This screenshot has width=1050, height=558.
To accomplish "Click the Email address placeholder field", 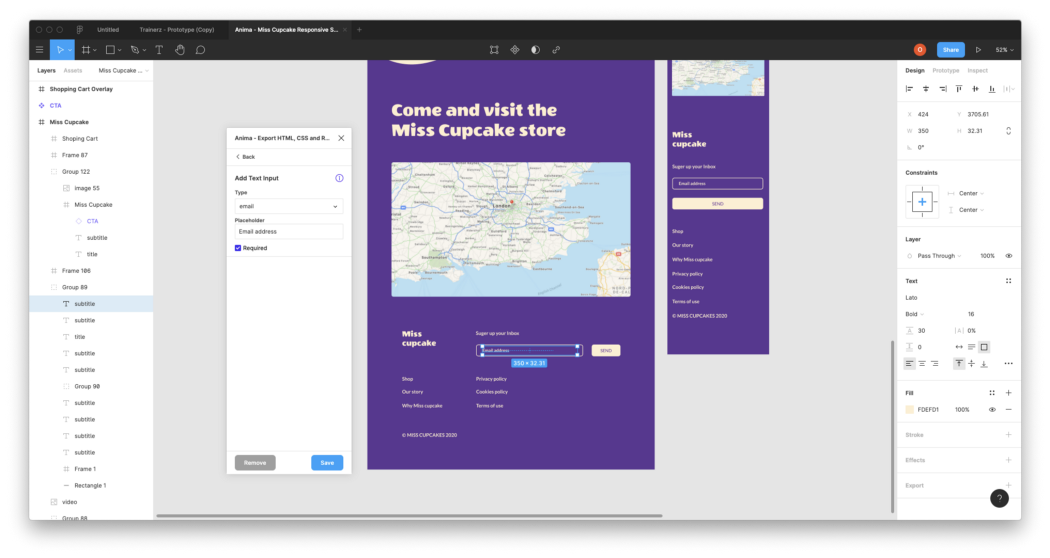I will [x=289, y=232].
